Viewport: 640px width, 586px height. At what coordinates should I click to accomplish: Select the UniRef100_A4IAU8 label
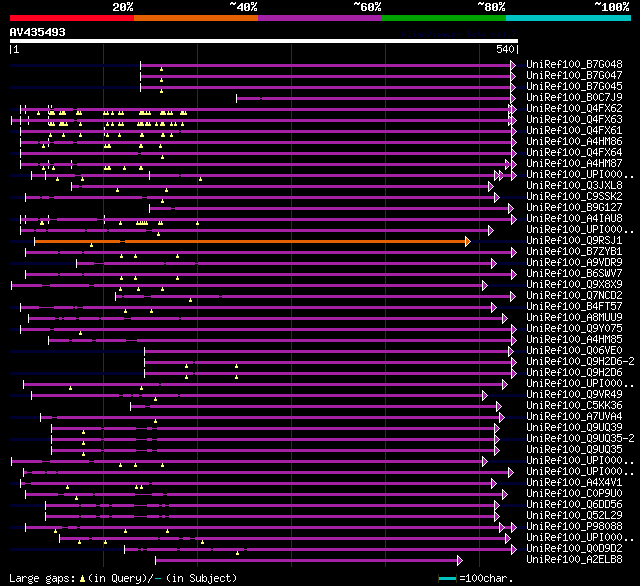(x=574, y=219)
